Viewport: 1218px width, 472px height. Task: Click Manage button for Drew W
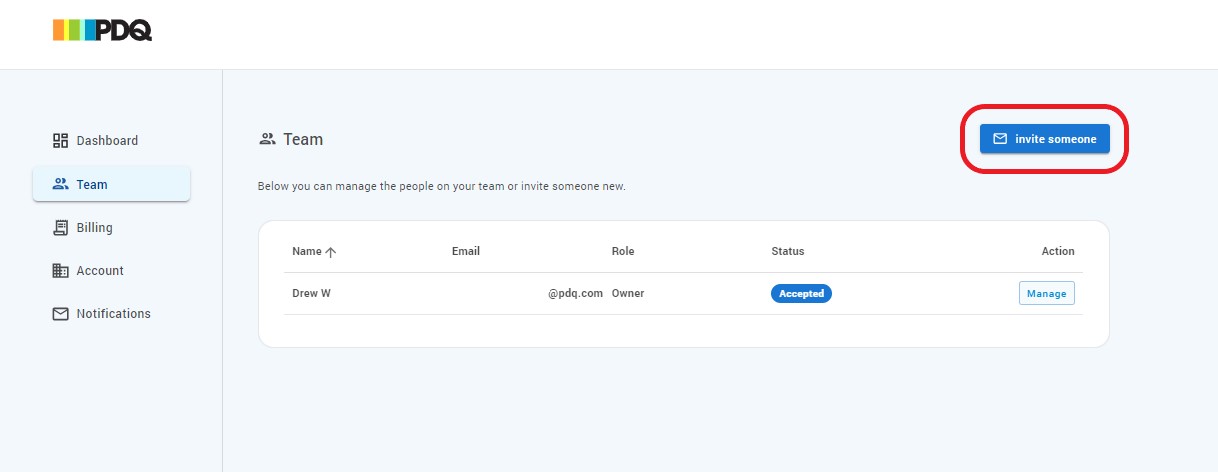click(x=1046, y=294)
